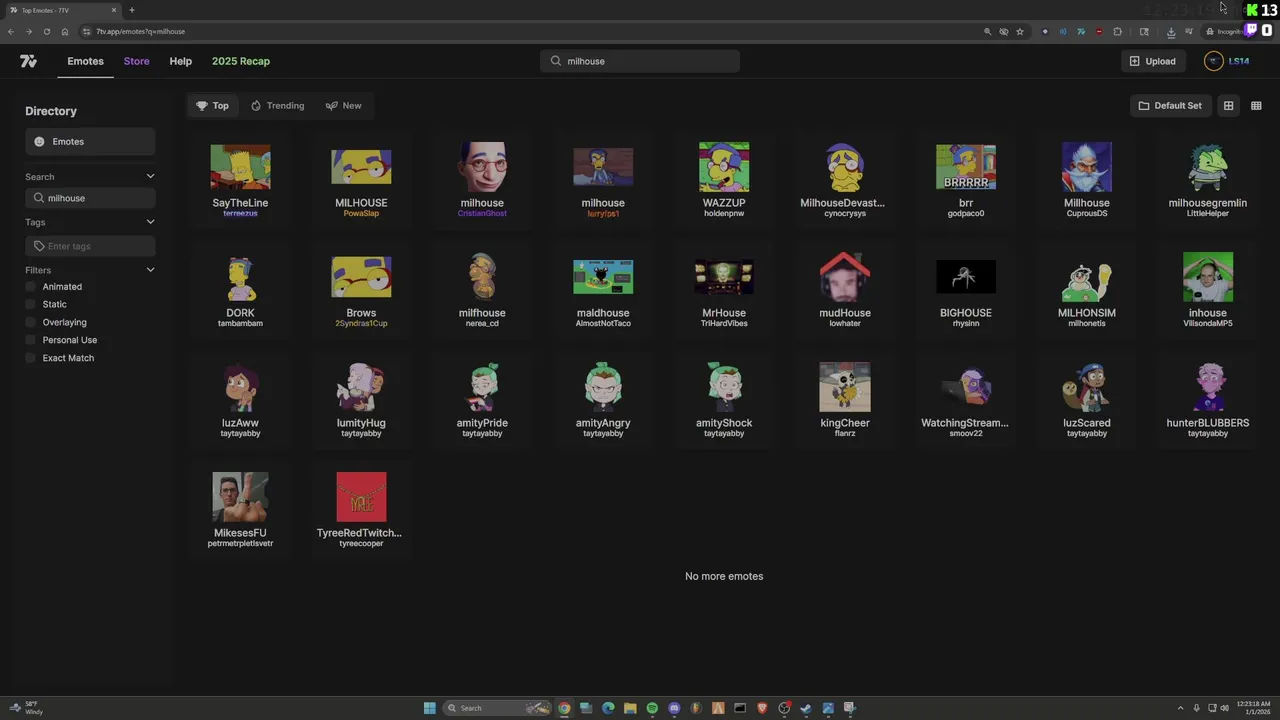Open the inhouse emote

point(1207,290)
